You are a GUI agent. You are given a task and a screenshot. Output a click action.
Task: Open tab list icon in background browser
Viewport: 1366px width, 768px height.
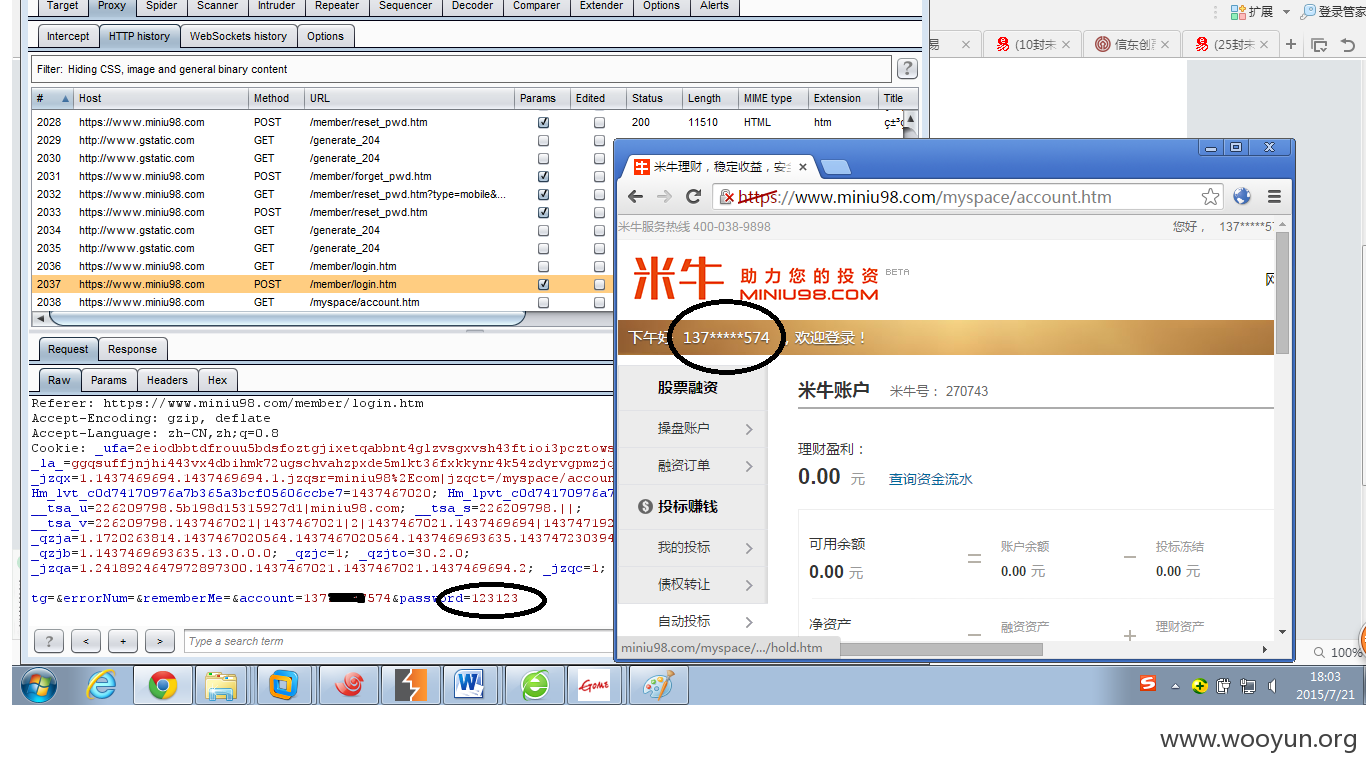[1319, 44]
